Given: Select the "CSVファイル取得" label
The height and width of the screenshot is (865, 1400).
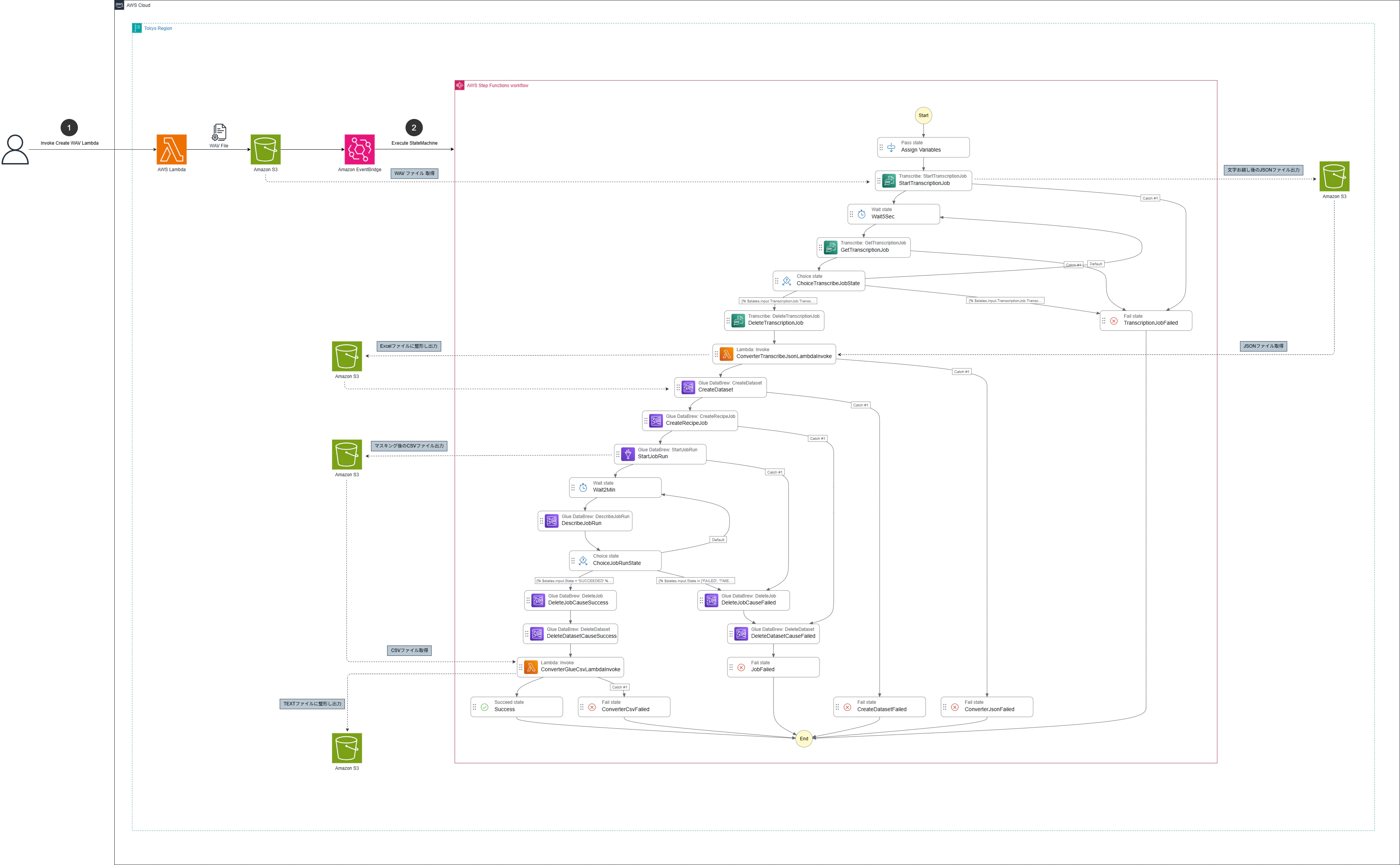Looking at the screenshot, I should pos(409,650).
